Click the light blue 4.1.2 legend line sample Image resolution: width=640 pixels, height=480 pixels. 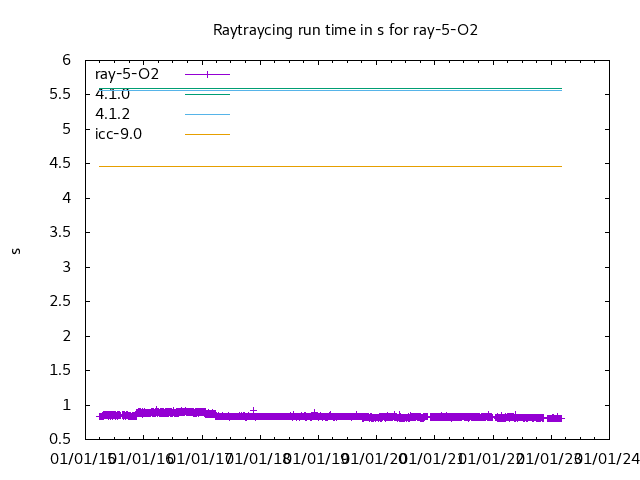tap(207, 114)
